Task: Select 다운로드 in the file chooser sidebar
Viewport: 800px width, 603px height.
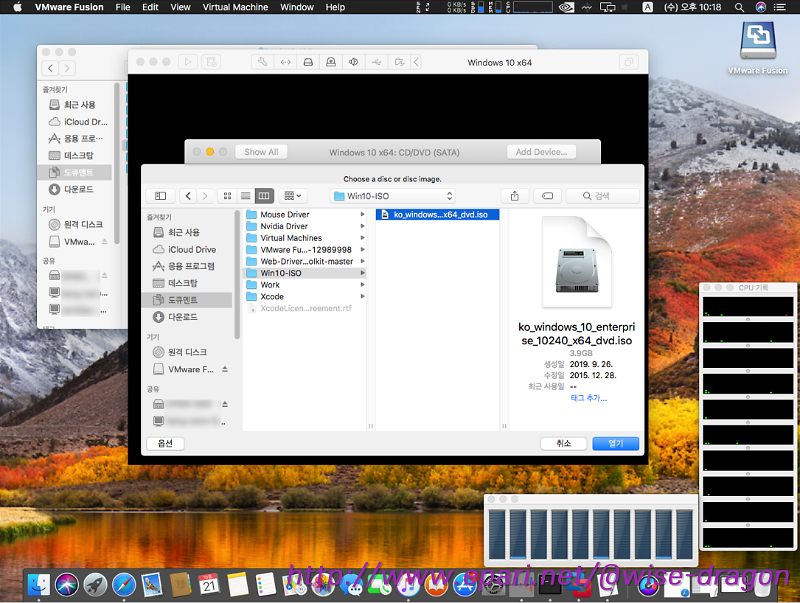Action: tap(187, 317)
